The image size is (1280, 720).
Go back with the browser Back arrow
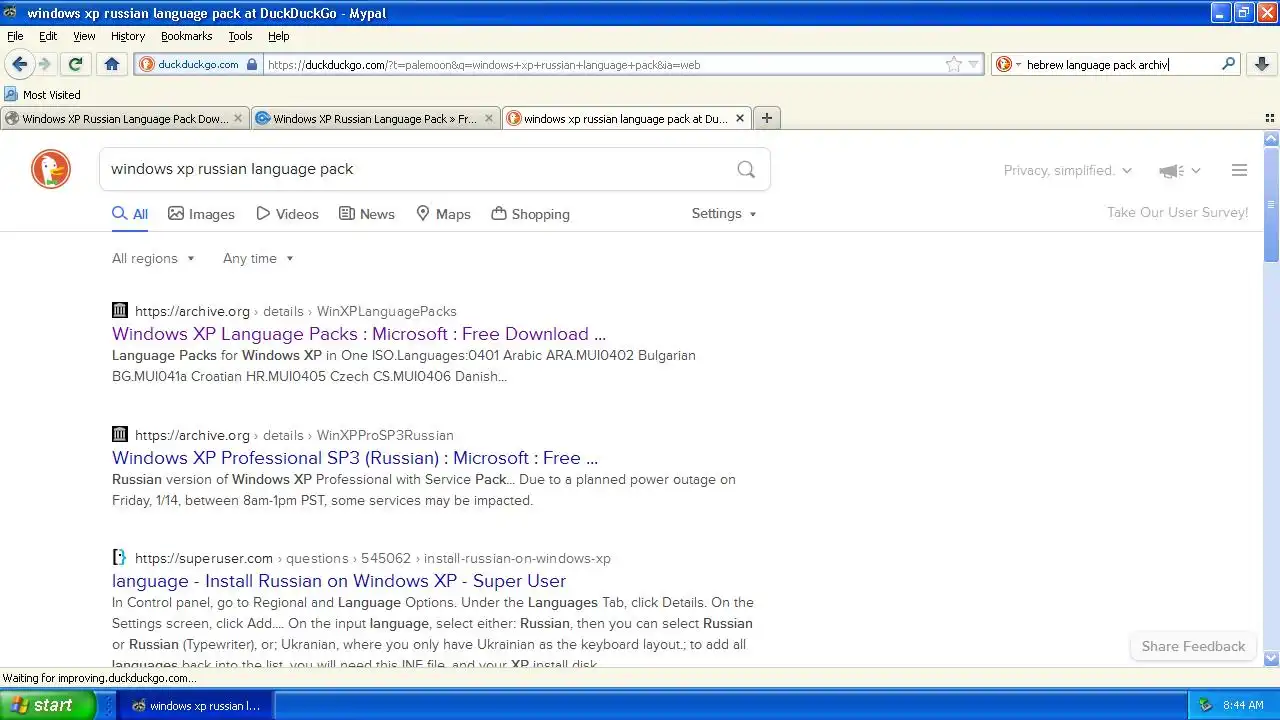(19, 64)
